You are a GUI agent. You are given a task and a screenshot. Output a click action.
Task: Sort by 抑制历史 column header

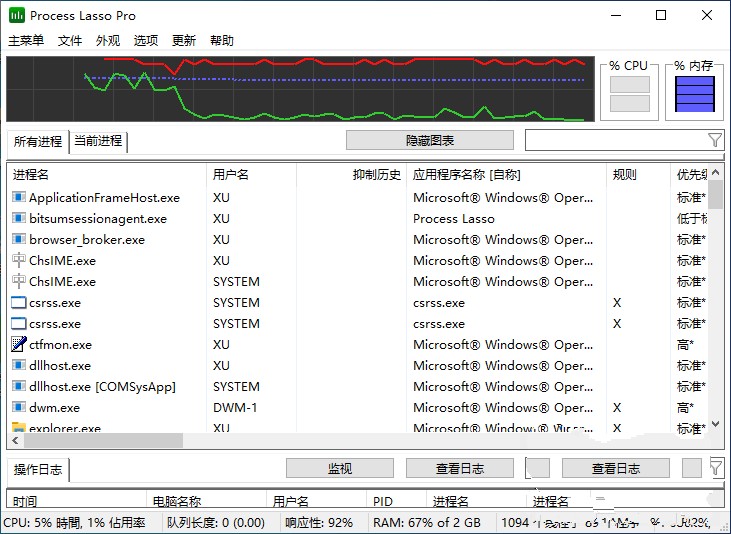[352, 175]
